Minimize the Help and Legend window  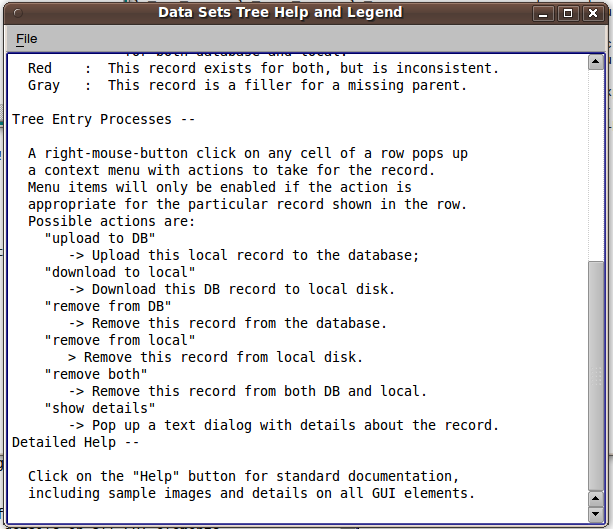(543, 14)
